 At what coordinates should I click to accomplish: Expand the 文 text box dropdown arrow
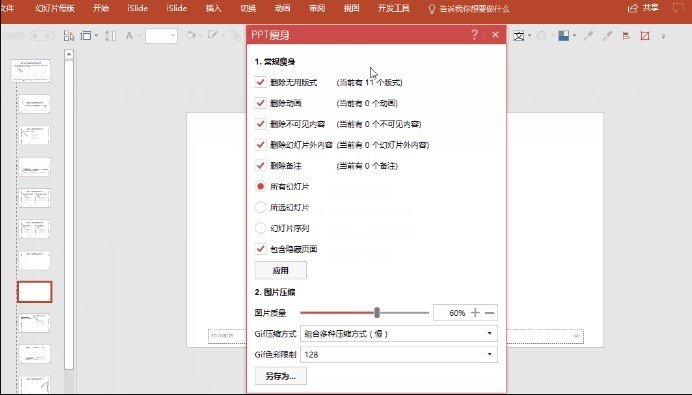pyautogui.click(x=530, y=36)
